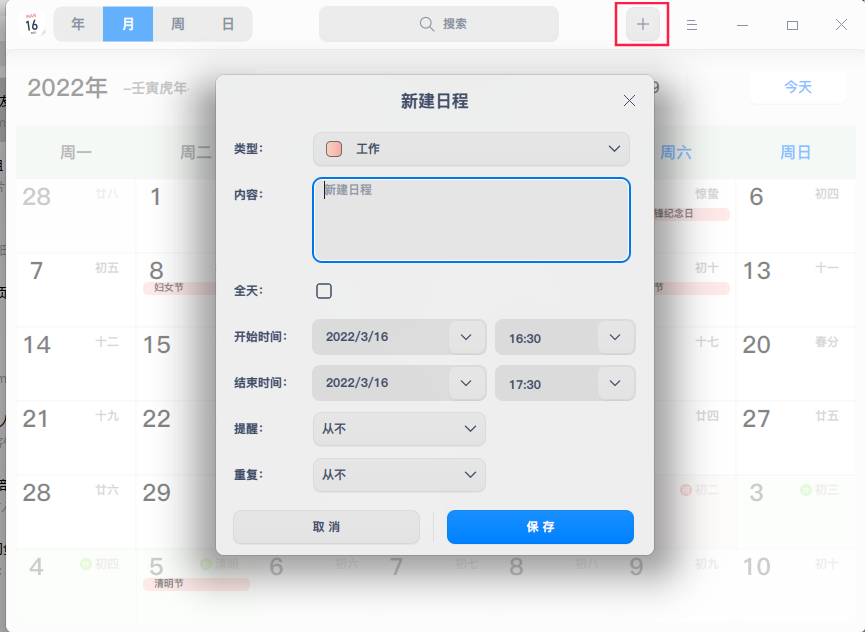The height and width of the screenshot is (632, 865).
Task: Click the plus icon to add schedule
Action: (x=643, y=24)
